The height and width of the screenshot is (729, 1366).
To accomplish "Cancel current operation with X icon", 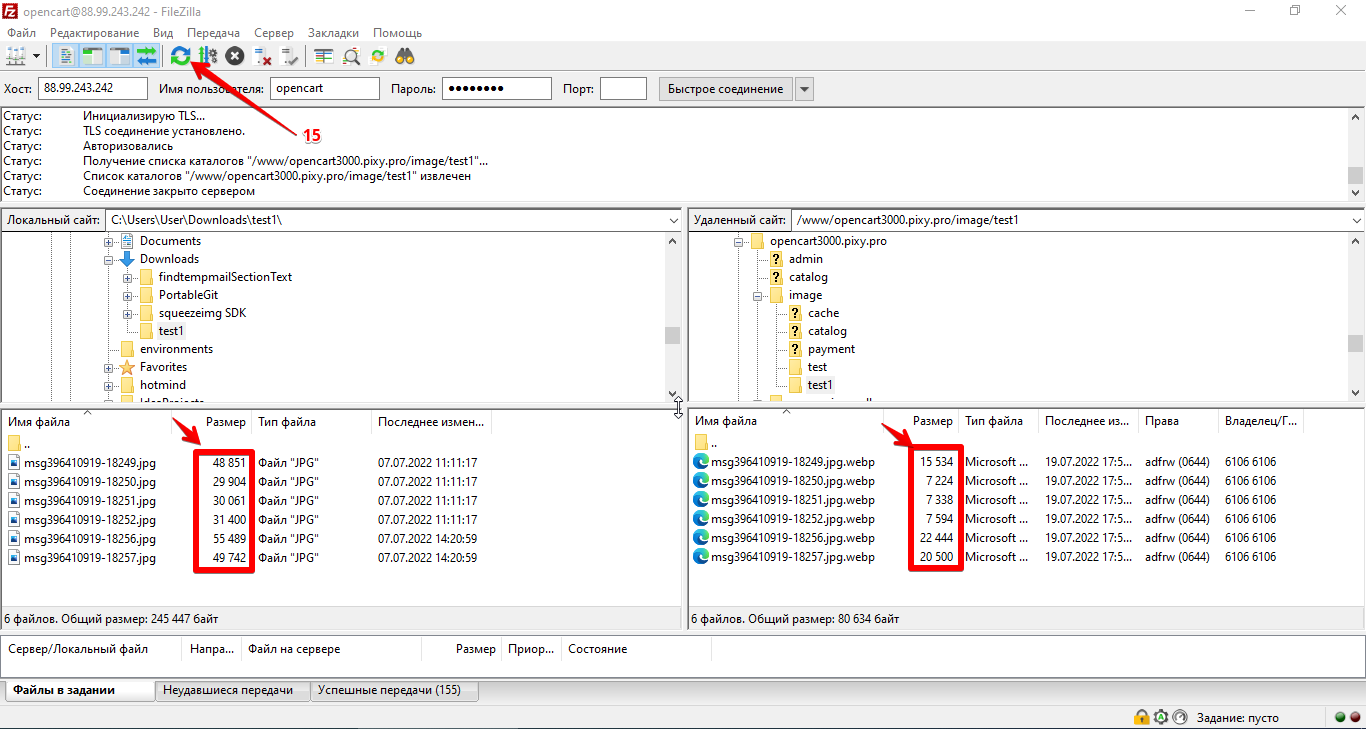I will point(235,56).
